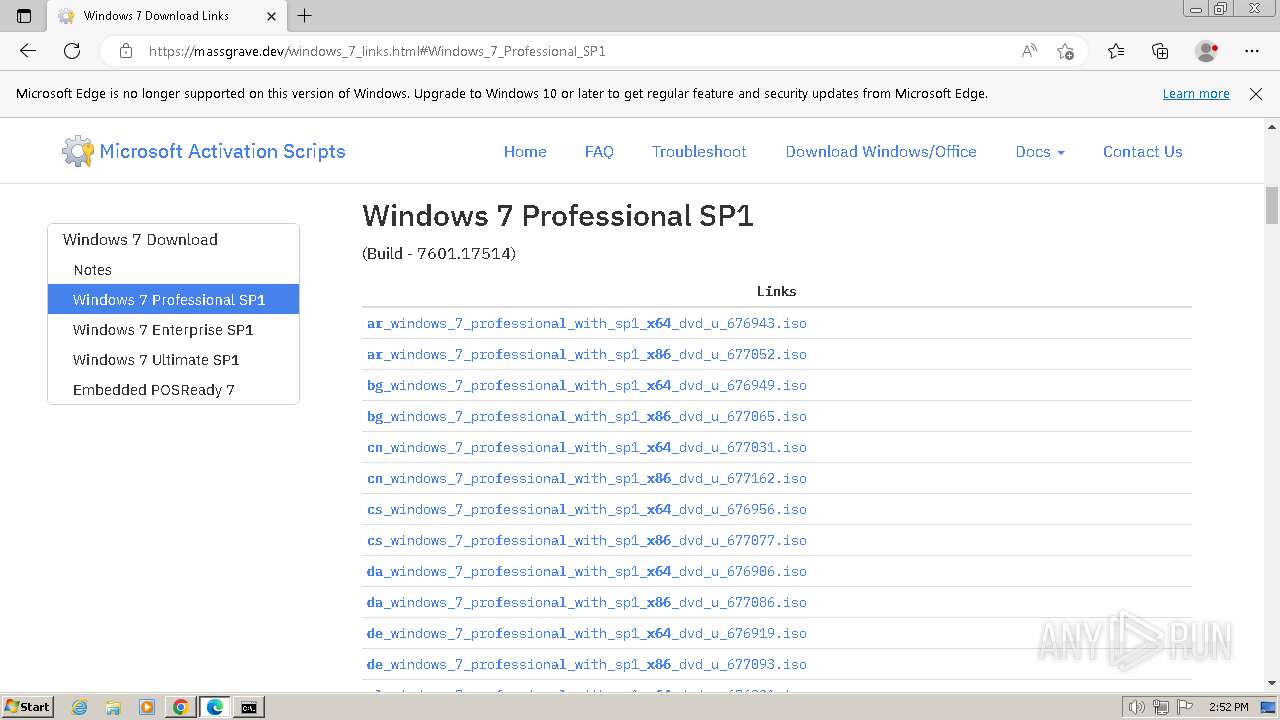
Task: Add this page to favorites
Action: pos(1065,51)
